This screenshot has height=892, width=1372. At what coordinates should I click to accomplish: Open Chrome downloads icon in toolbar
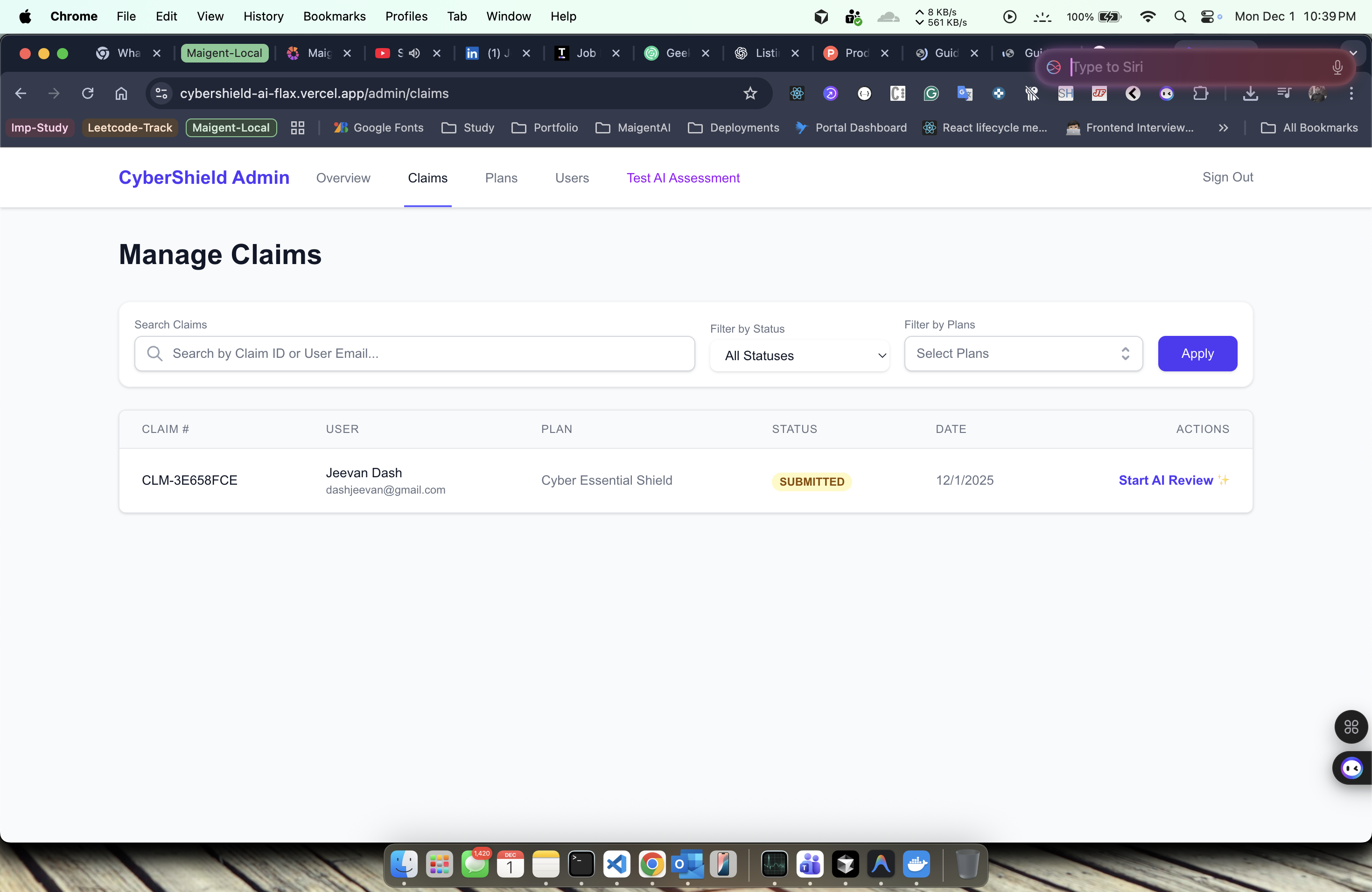1250,93
